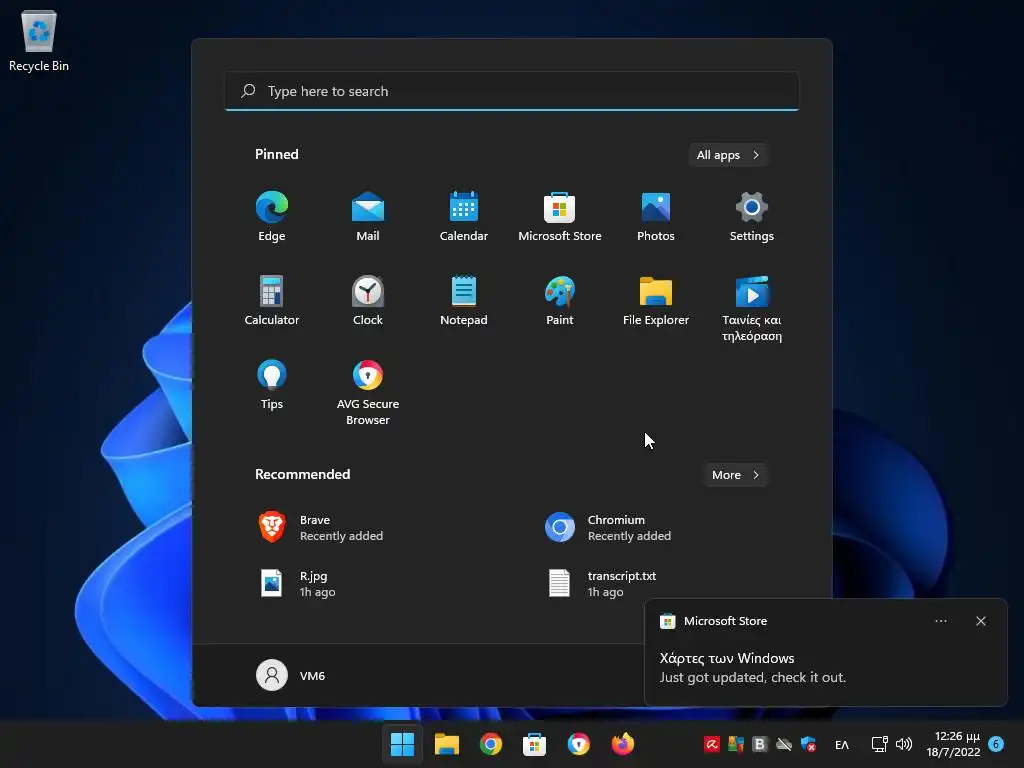Expand More recommended items
The image size is (1024, 768).
[x=735, y=475]
